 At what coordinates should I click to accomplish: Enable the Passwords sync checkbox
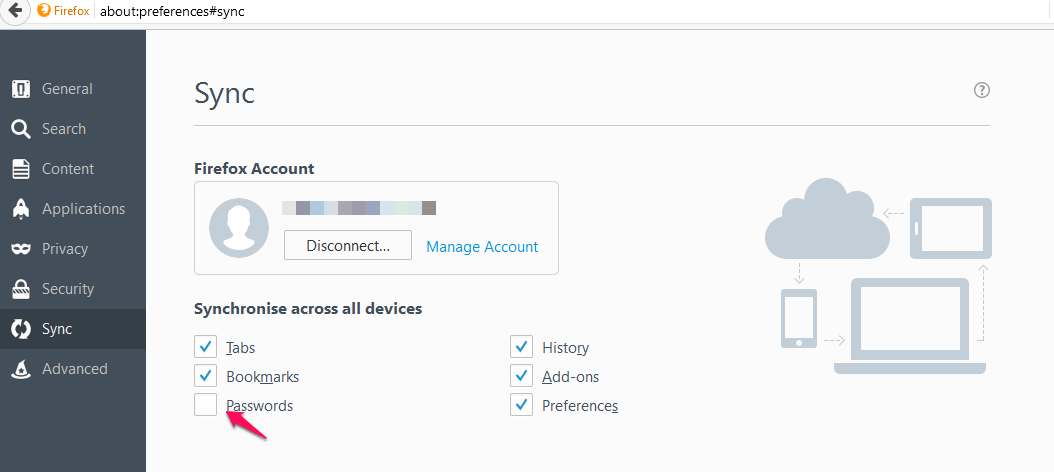206,405
